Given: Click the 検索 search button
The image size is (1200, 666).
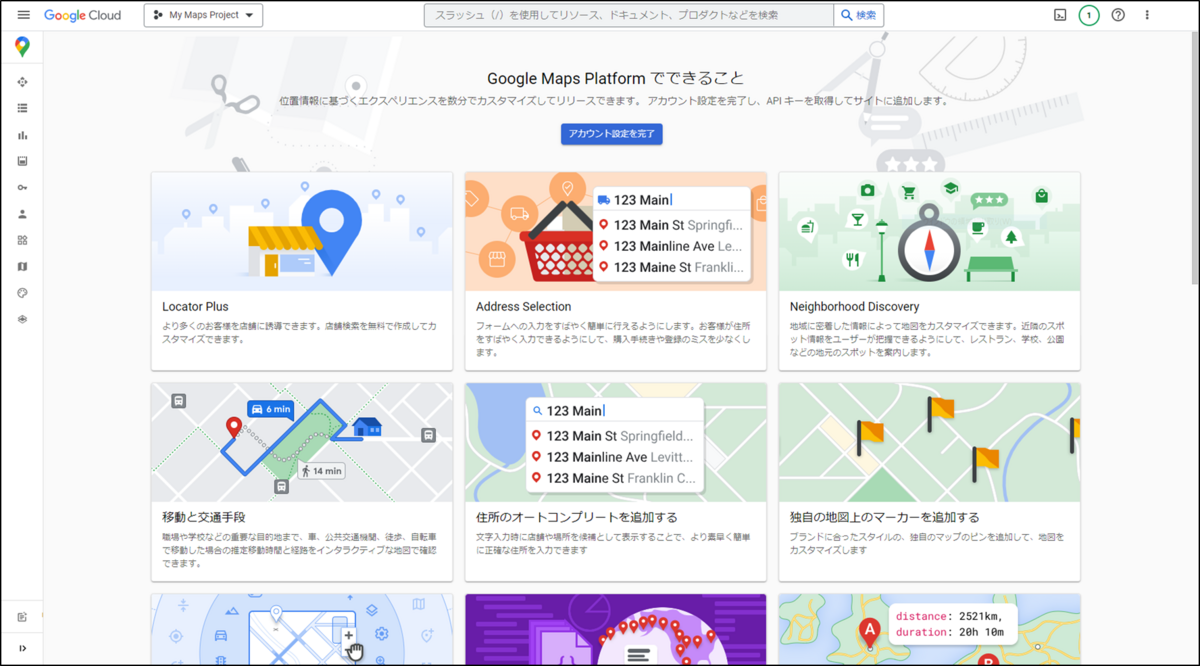Looking at the screenshot, I should pos(859,15).
